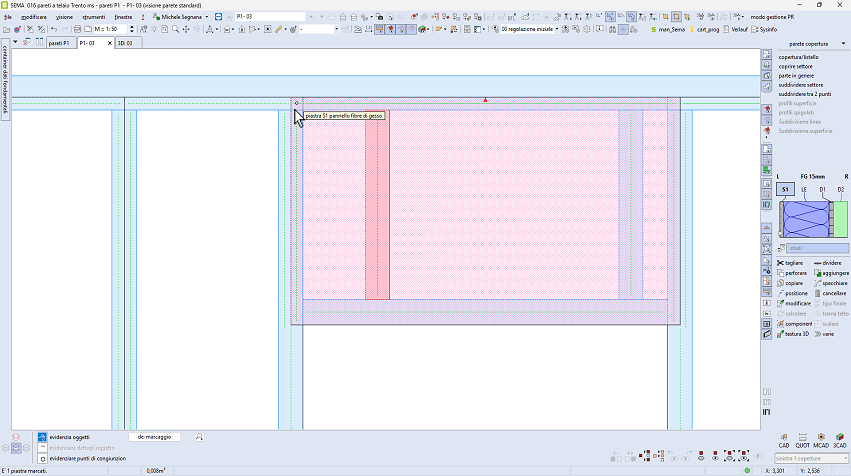Click the de-marcaggio button
The width and height of the screenshot is (851, 476).
click(154, 437)
